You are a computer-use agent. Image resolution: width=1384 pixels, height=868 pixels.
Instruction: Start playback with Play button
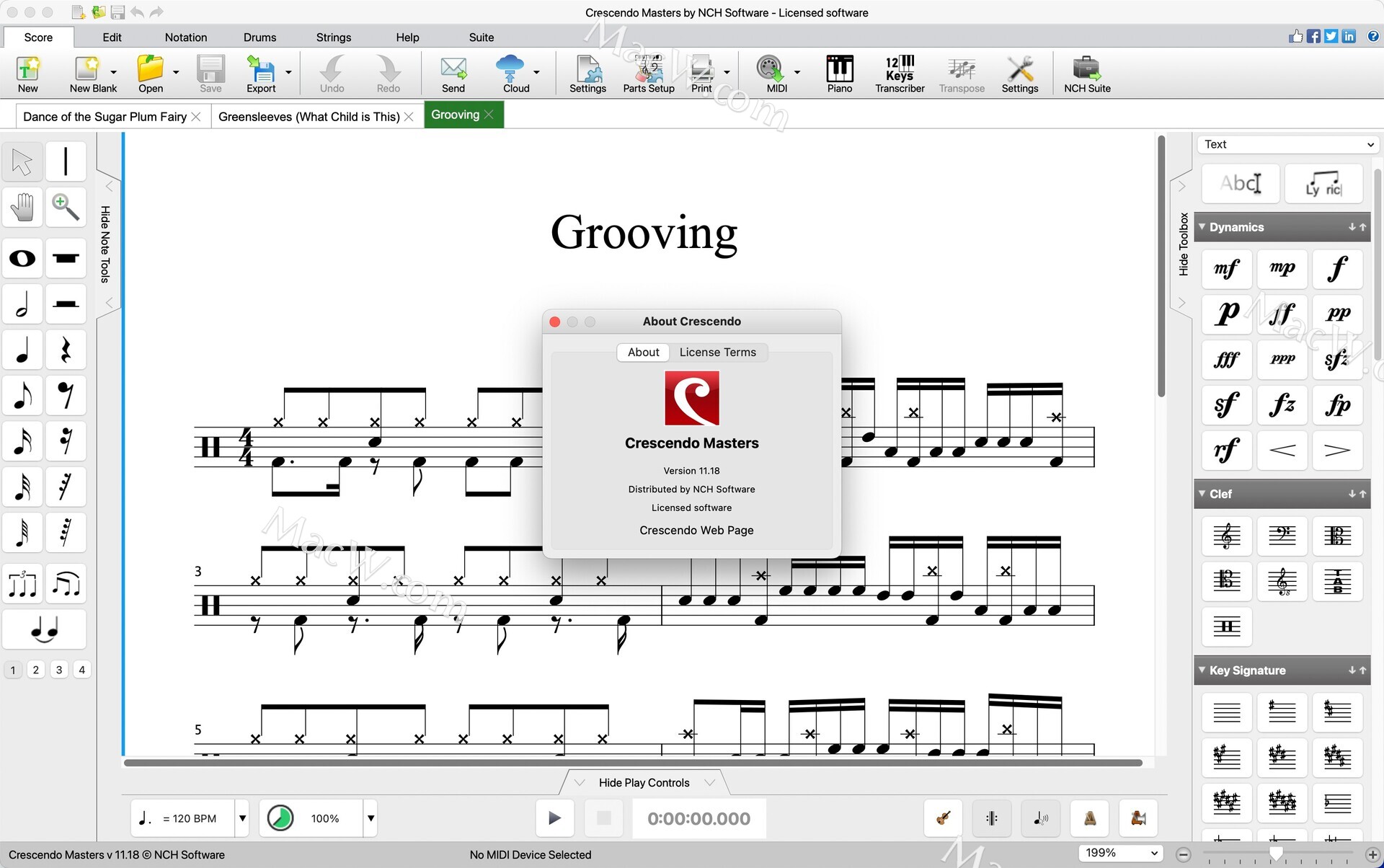click(554, 818)
